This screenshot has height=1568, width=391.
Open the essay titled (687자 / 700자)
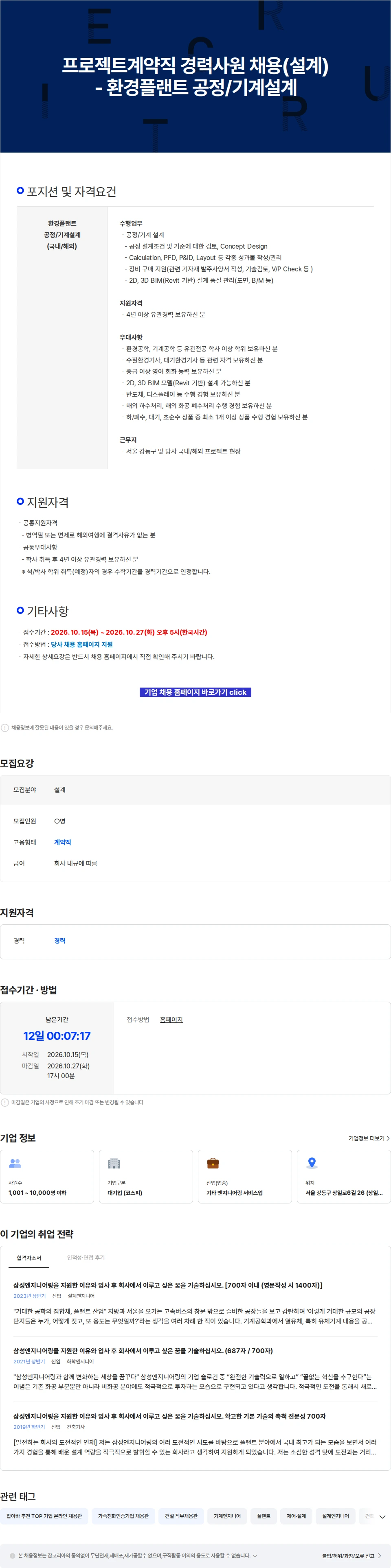[x=143, y=1351]
